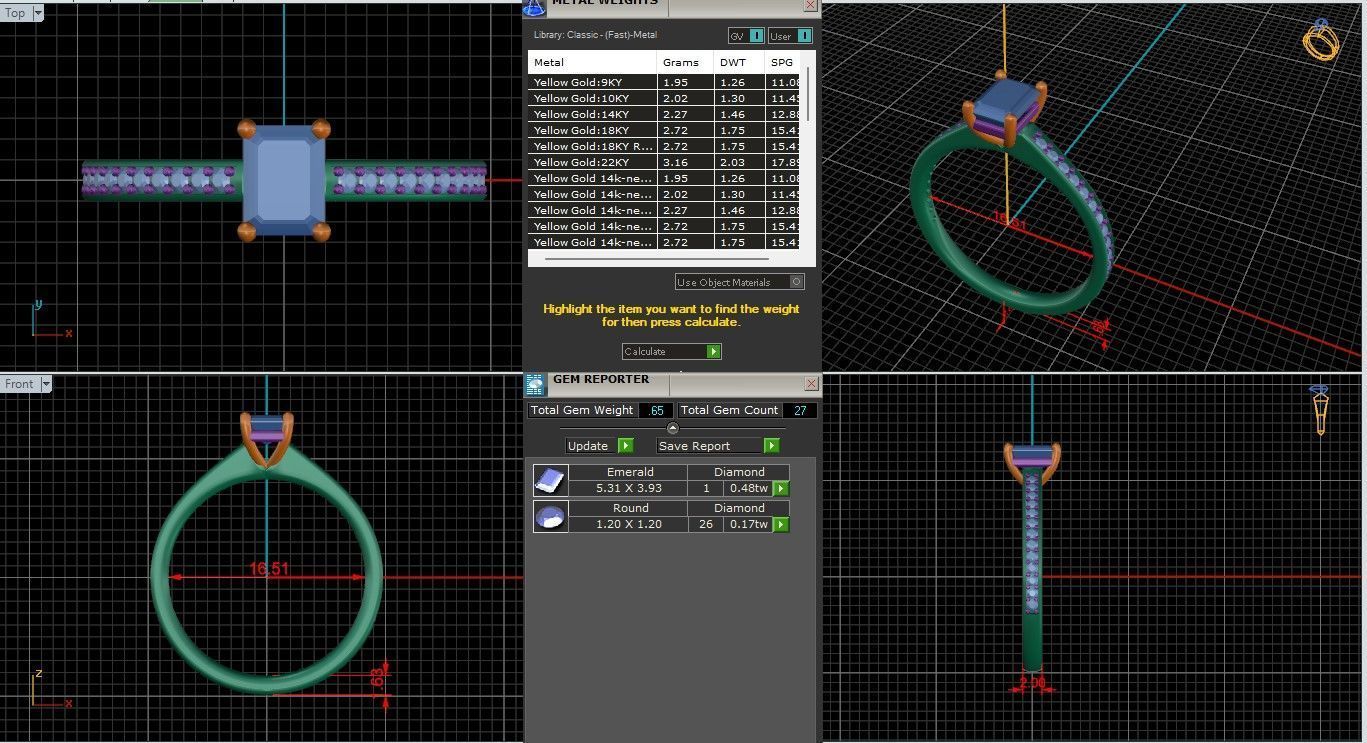Click the Emerald shape label
The image size is (1367, 743).
click(x=629, y=472)
